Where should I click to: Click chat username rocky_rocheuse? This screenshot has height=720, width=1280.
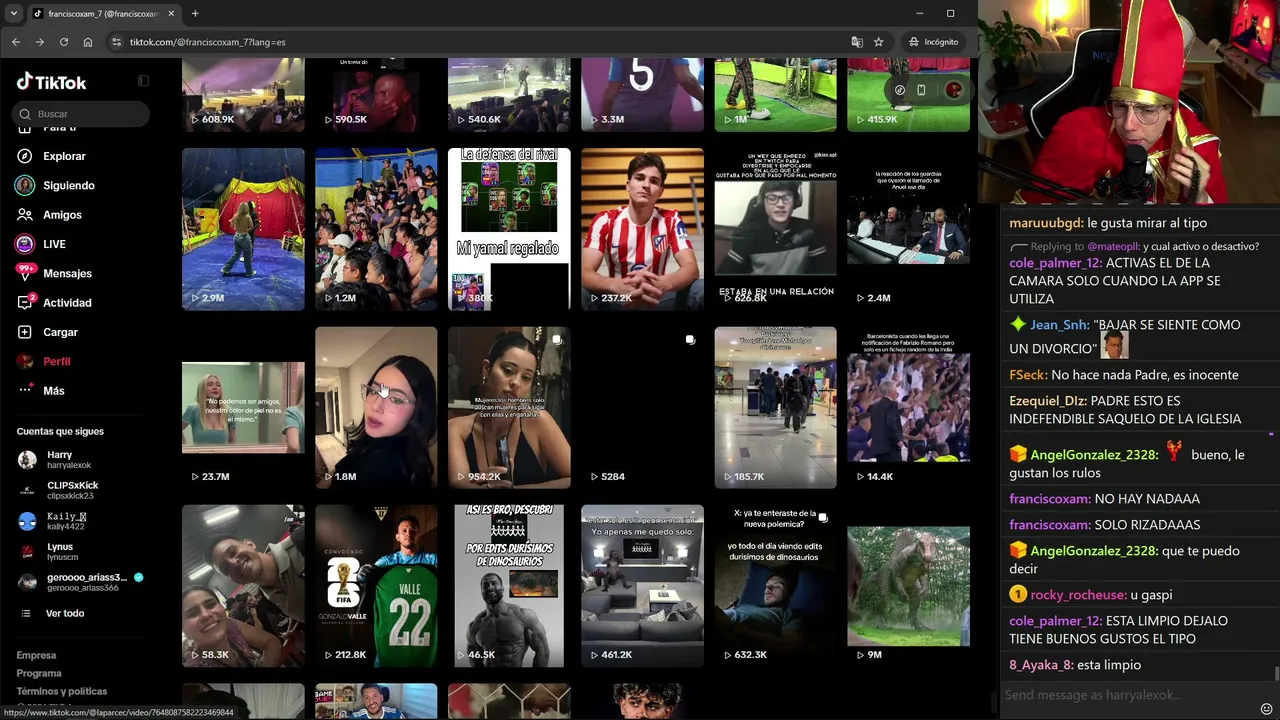point(1077,595)
